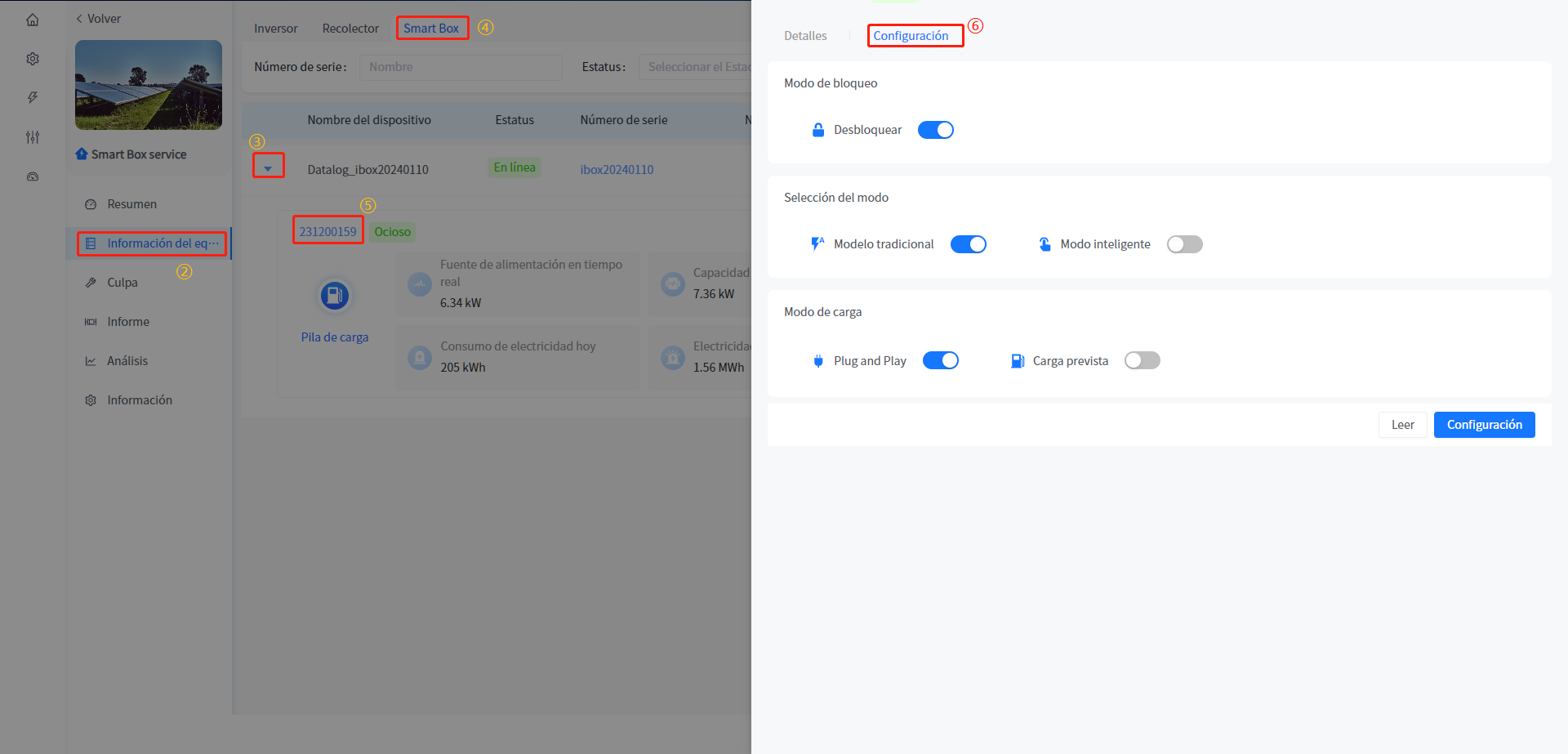The width and height of the screenshot is (1568, 754).
Task: Click the Pila de carga charger icon
Action: 334,296
